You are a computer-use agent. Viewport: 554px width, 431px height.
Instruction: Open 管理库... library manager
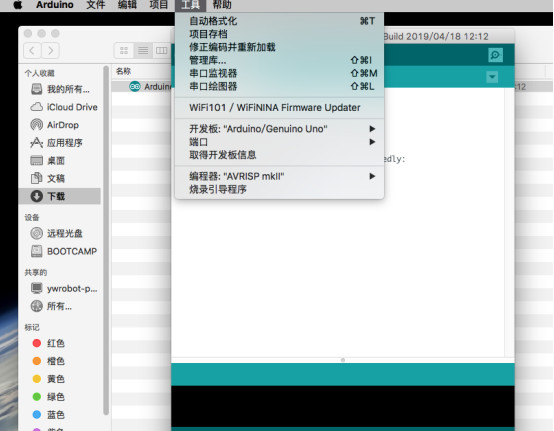pos(279,60)
